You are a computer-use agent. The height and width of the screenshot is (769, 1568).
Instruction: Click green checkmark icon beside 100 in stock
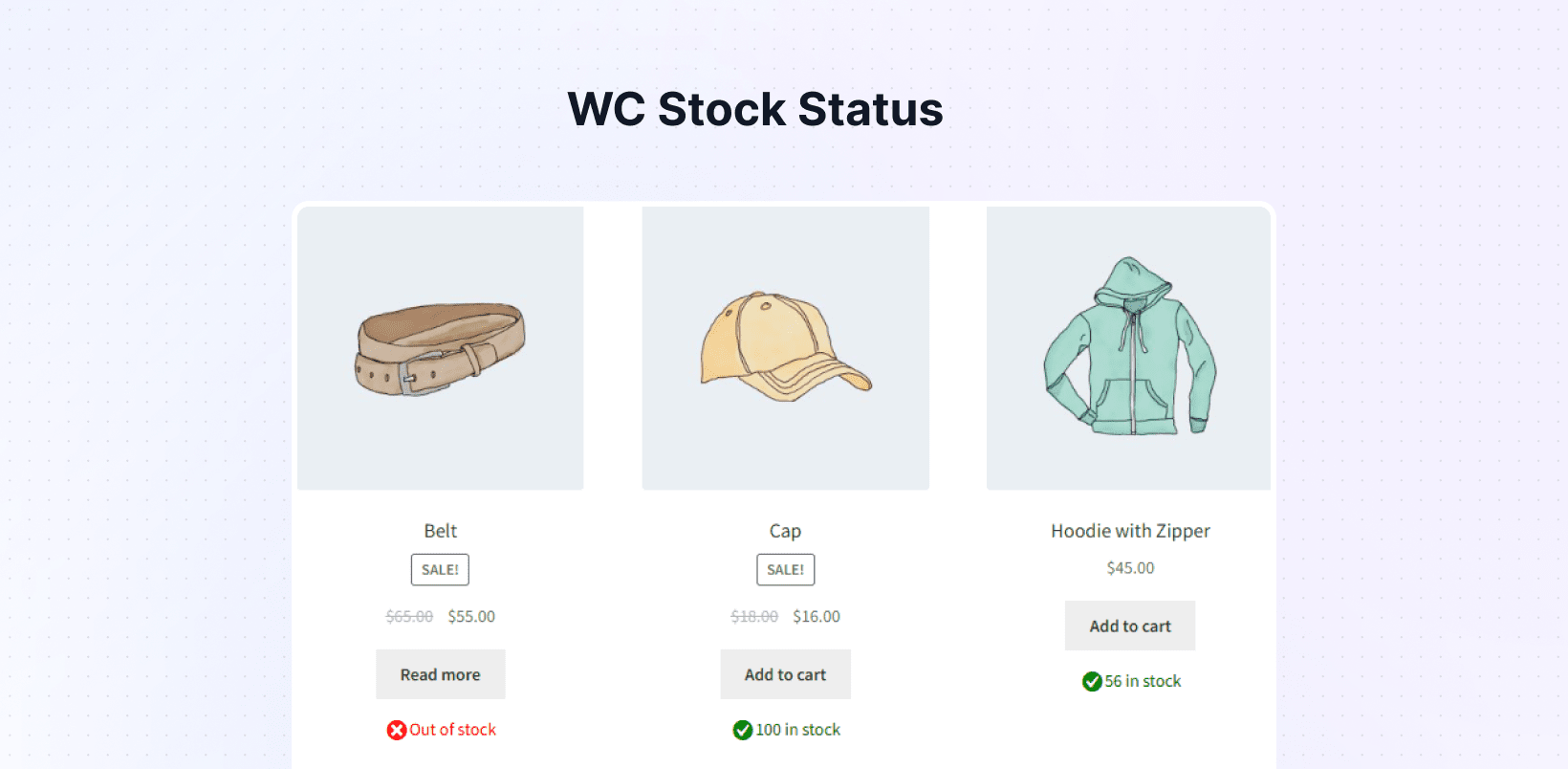[x=743, y=731]
